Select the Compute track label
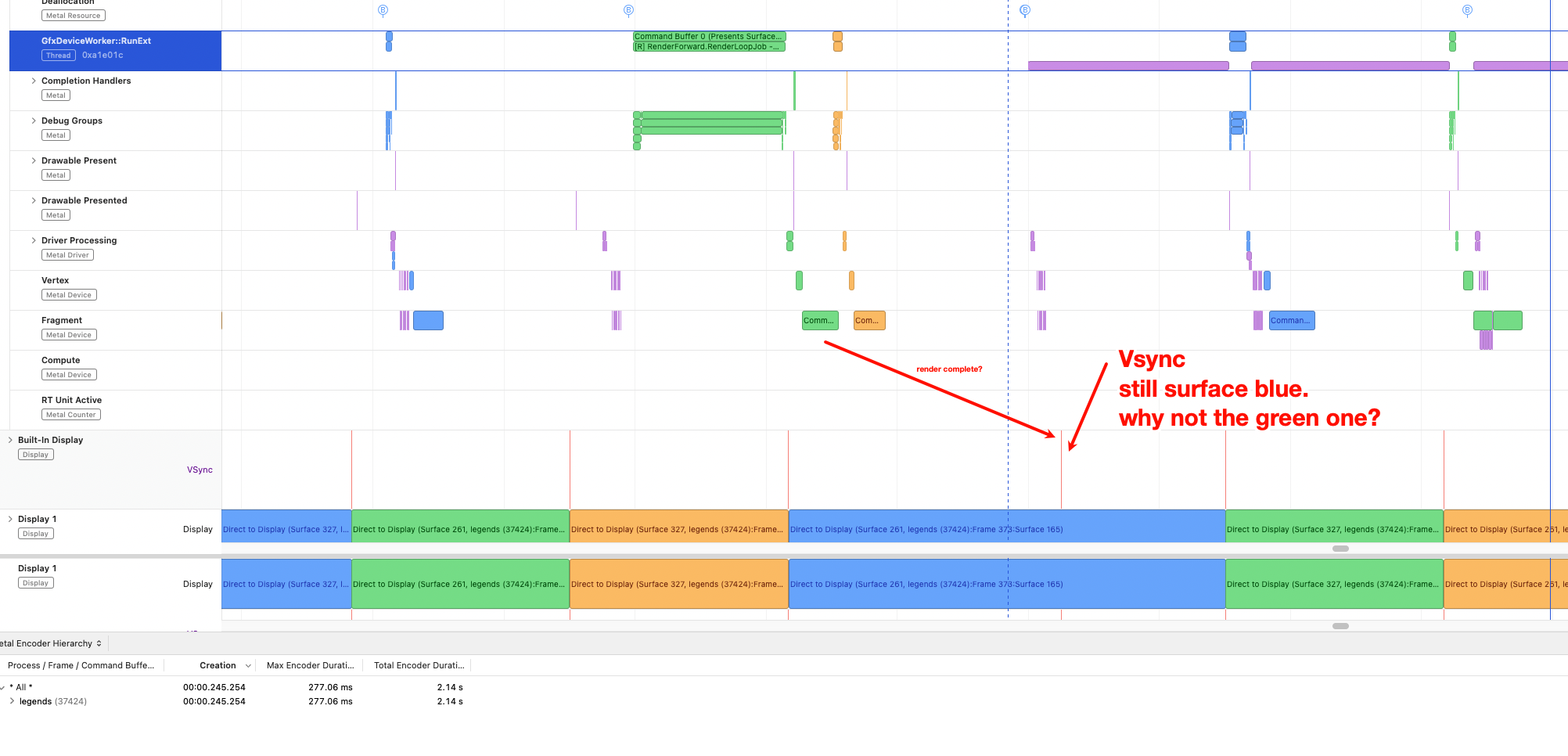The width and height of the screenshot is (1568, 756). 61,360
